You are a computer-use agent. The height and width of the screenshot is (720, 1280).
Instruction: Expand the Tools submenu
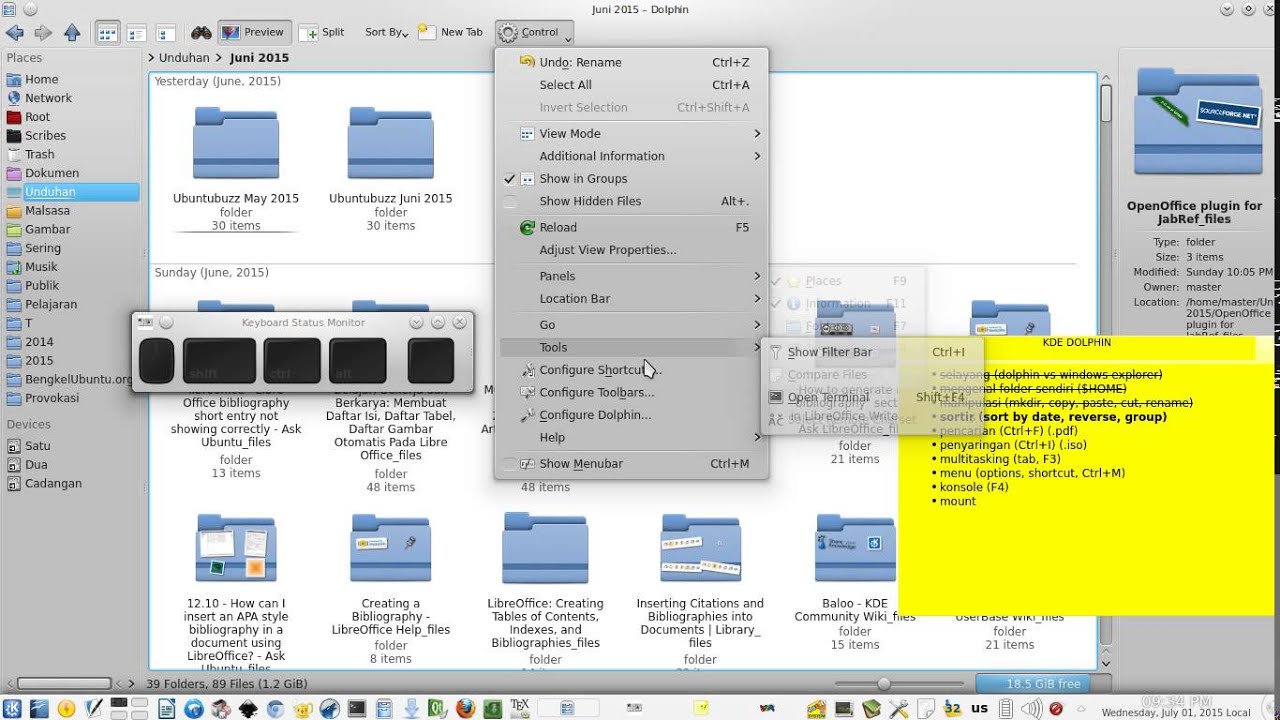tap(632, 347)
